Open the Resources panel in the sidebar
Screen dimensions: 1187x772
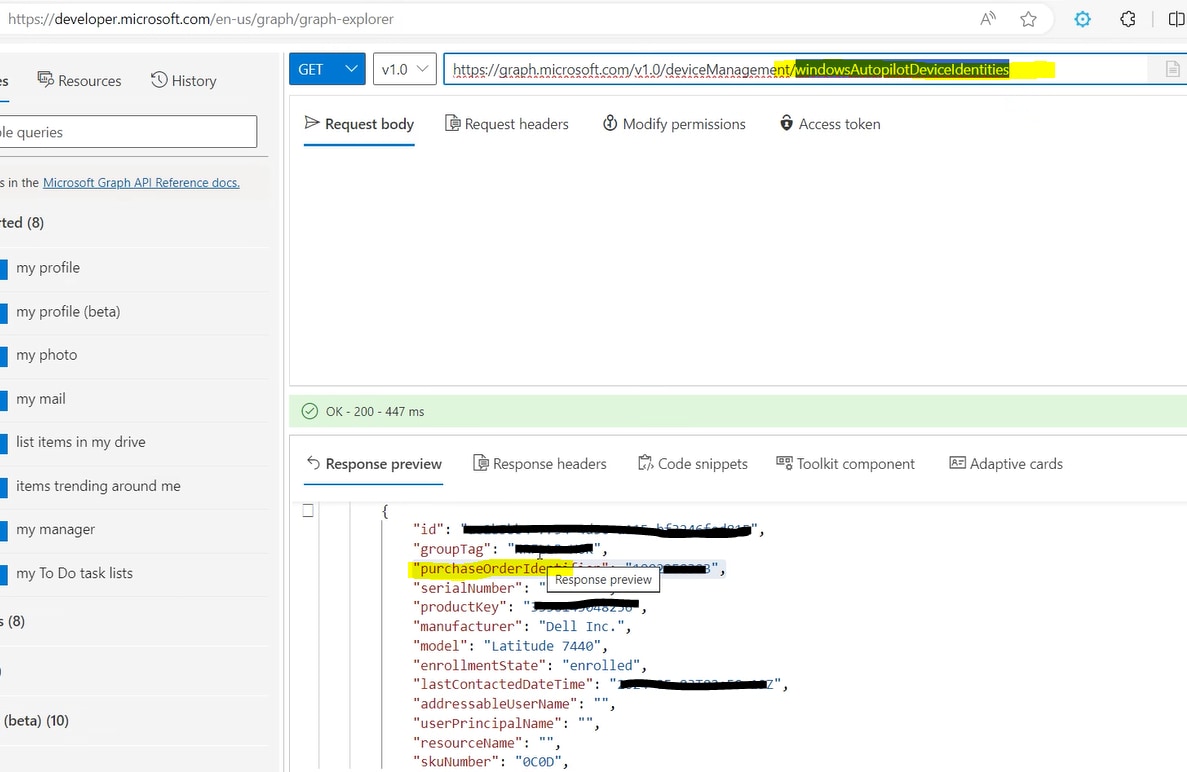80,81
